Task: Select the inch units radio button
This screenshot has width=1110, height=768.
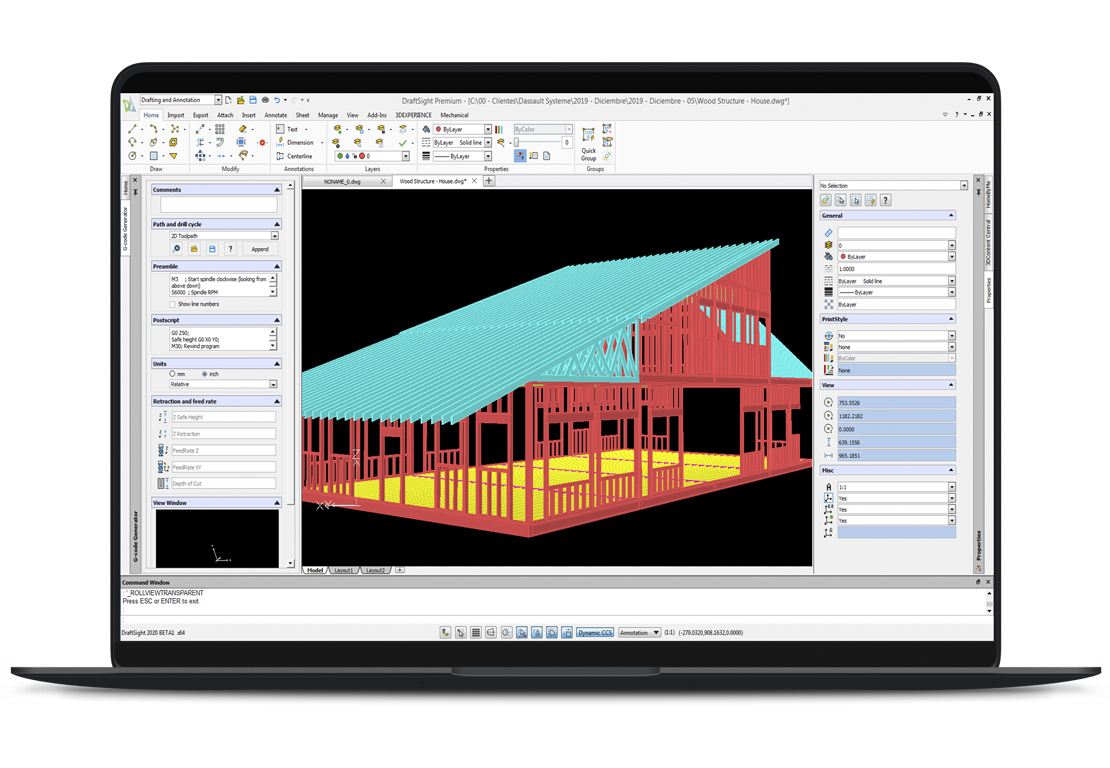Action: (205, 373)
